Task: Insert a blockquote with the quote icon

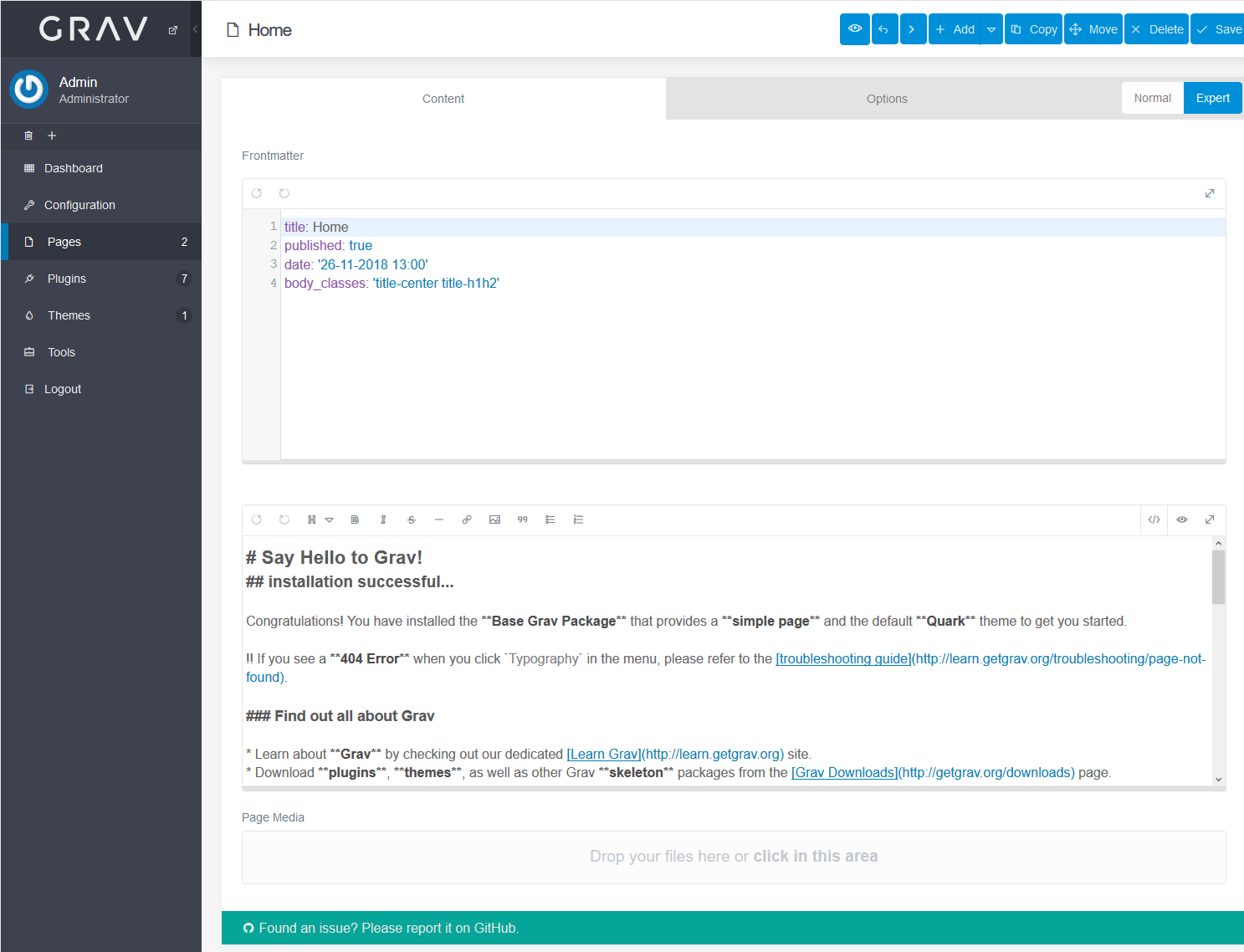Action: pos(522,520)
